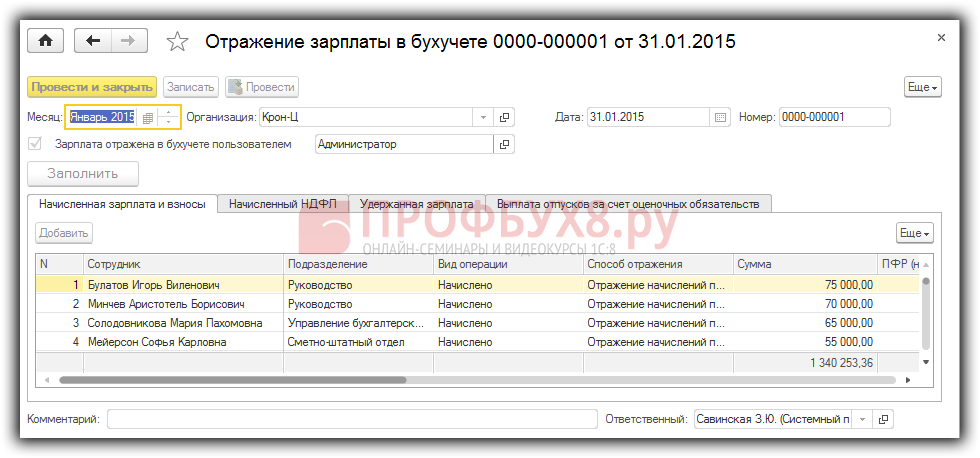The image size is (980, 458).
Task: Click the Записать button
Action: (x=191, y=87)
